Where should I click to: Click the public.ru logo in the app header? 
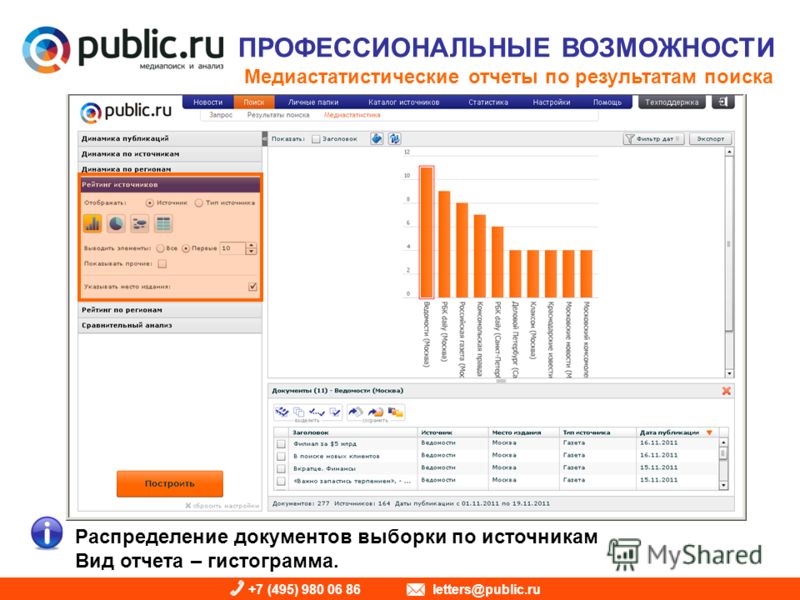coord(126,112)
